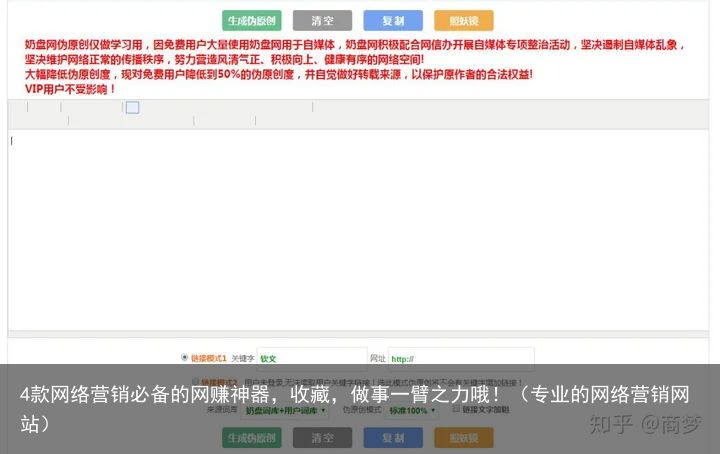Screen dimensions: 720x454
Task: Open the 来源词库 dropdown 奶盘词库+用户词库
Action: pyautogui.click(x=285, y=410)
